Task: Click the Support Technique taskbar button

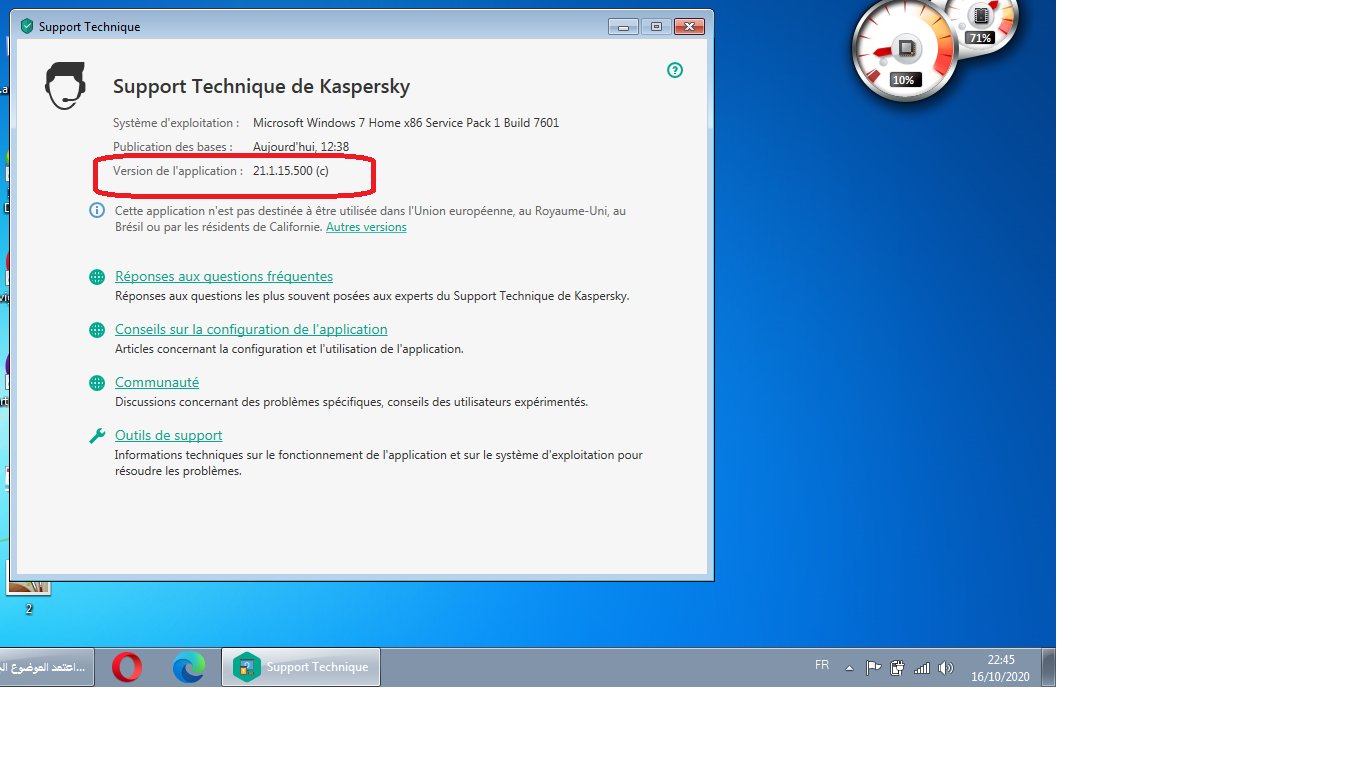Action: pyautogui.click(x=301, y=667)
